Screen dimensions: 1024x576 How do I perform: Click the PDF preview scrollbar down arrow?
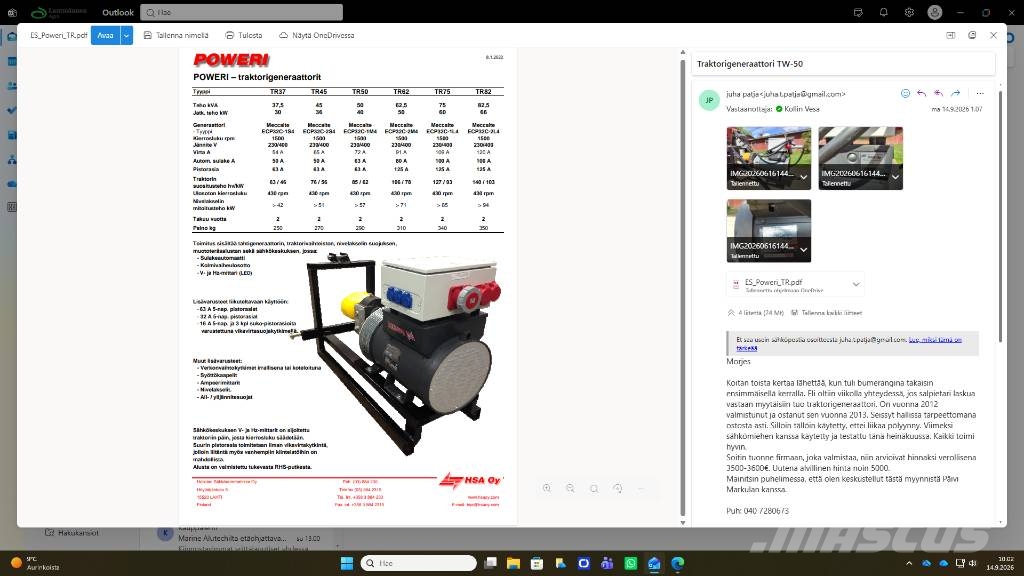(x=682, y=522)
